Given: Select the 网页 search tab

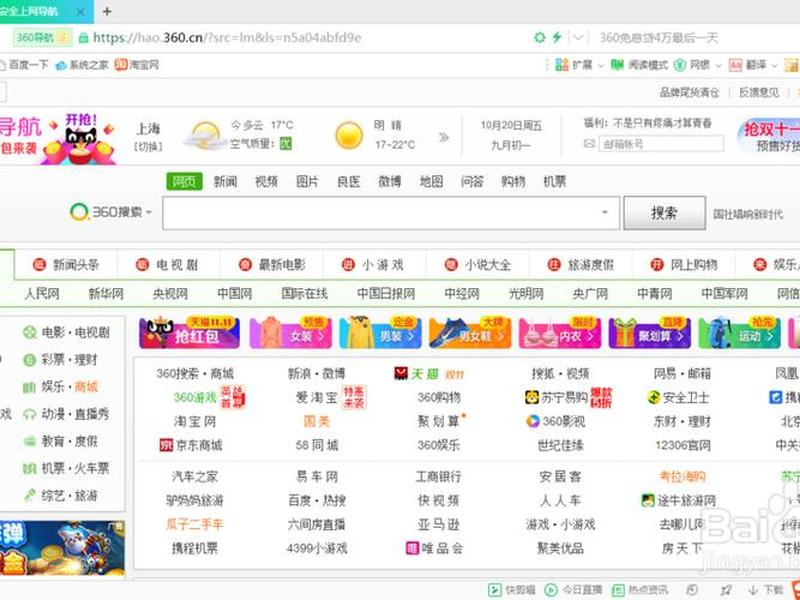Looking at the screenshot, I should click(x=184, y=181).
